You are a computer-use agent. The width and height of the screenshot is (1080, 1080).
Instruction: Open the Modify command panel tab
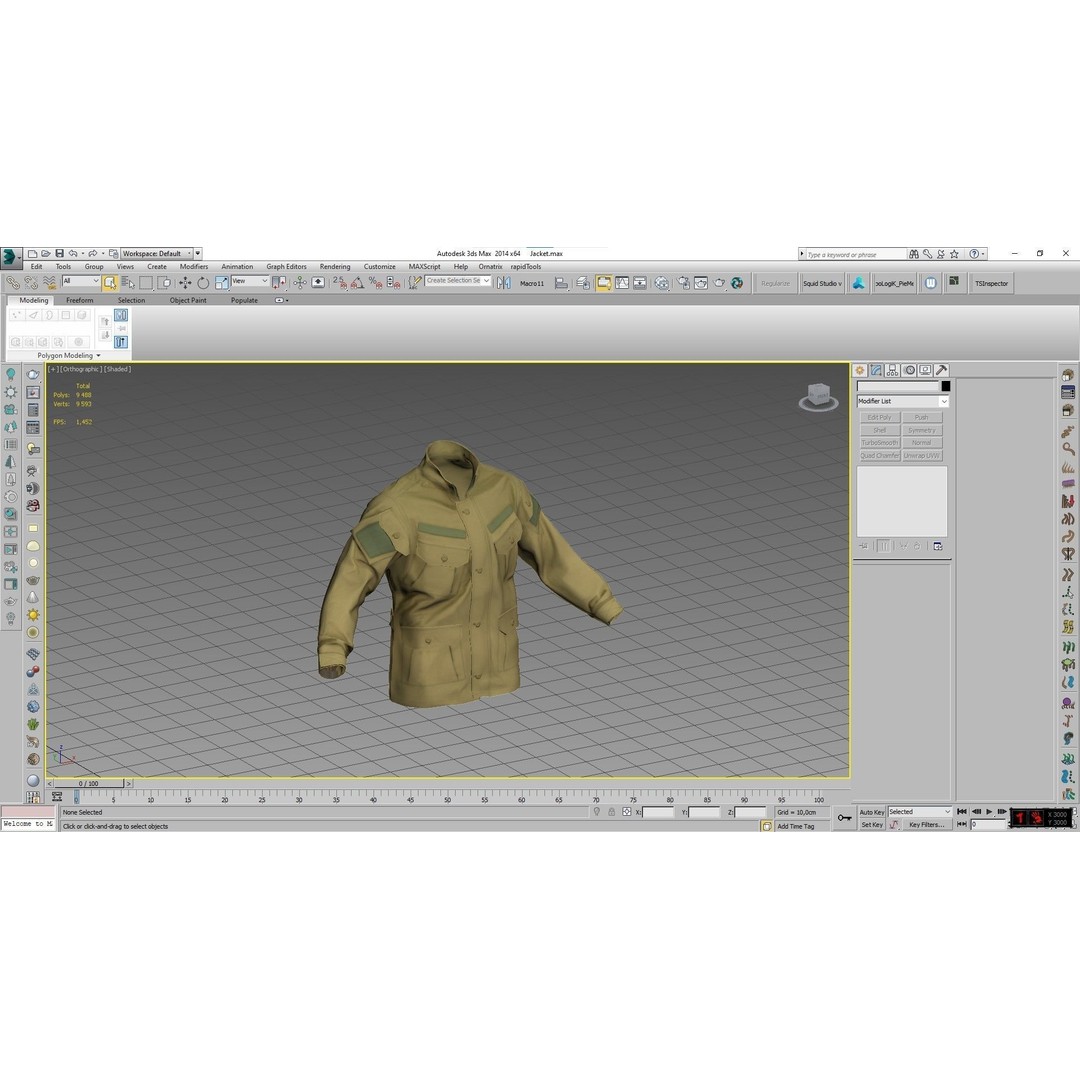click(876, 370)
